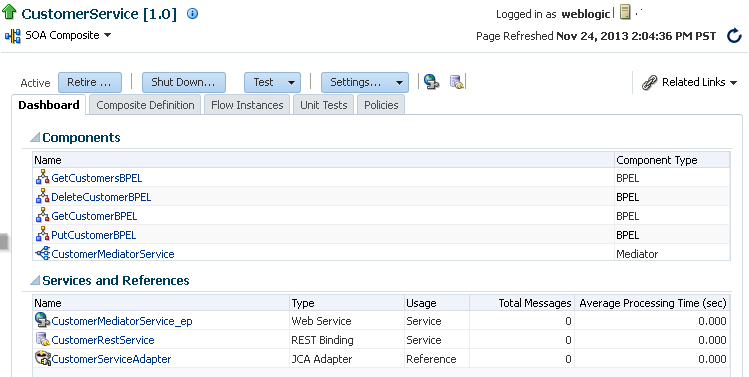Open the Test button dropdown arrow

[x=291, y=82]
